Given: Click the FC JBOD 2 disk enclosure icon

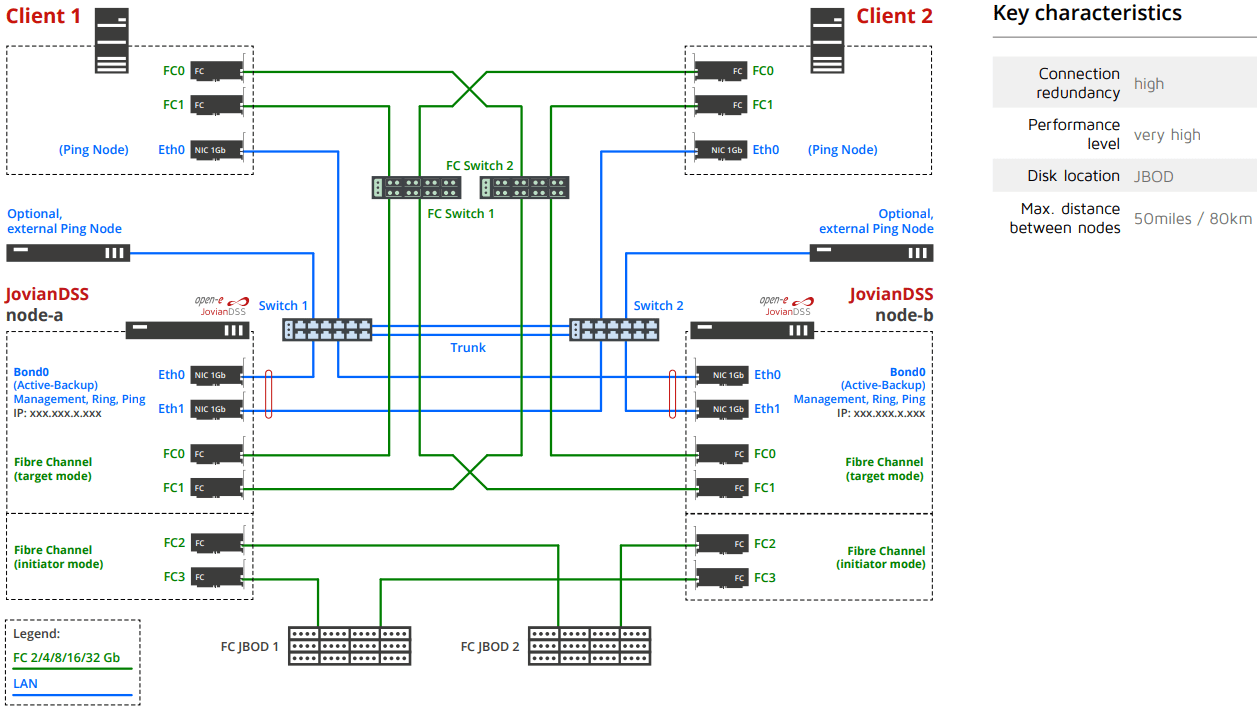Looking at the screenshot, I should coord(590,646).
